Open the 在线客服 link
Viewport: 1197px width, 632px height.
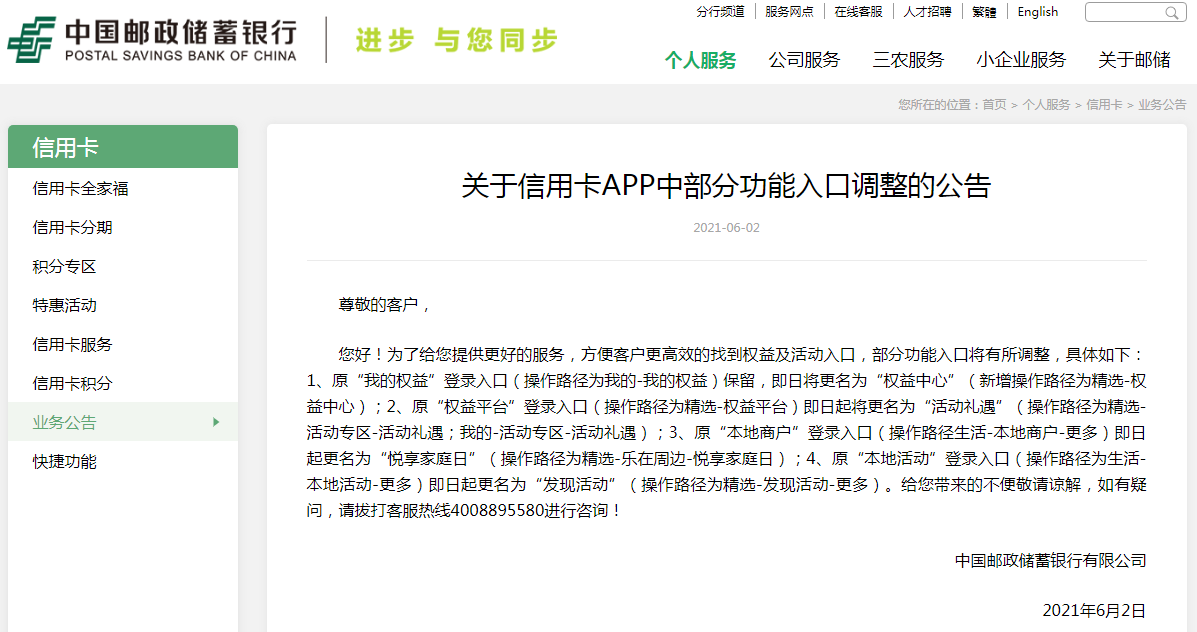[x=858, y=12]
